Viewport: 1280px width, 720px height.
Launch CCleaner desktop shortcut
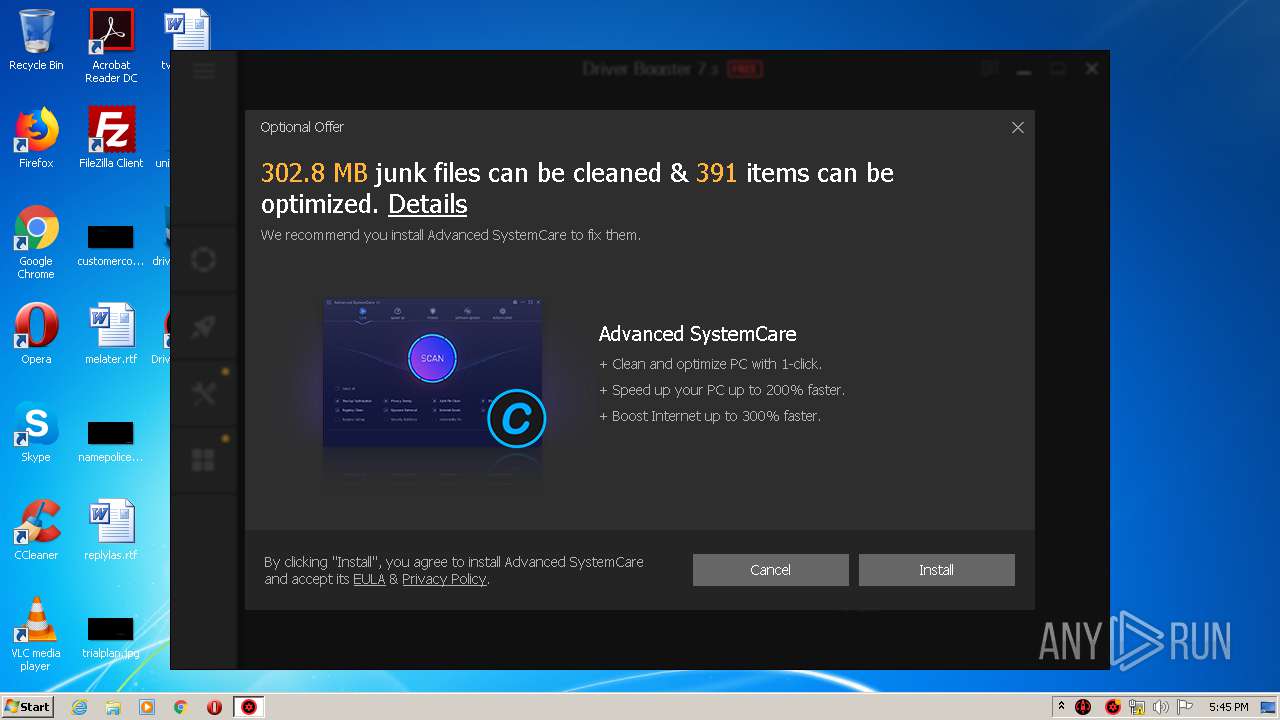pos(36,530)
